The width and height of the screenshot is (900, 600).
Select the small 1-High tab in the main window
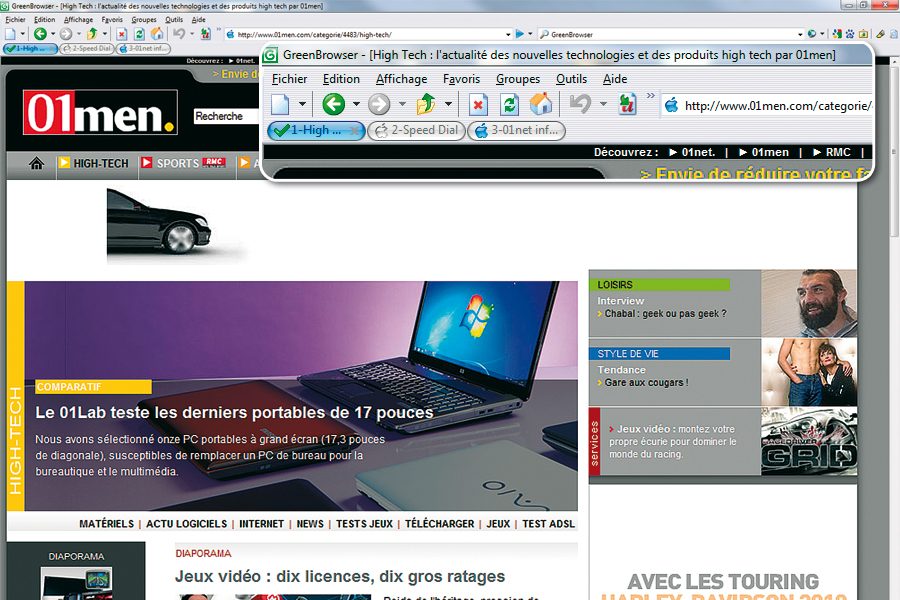[x=30, y=49]
